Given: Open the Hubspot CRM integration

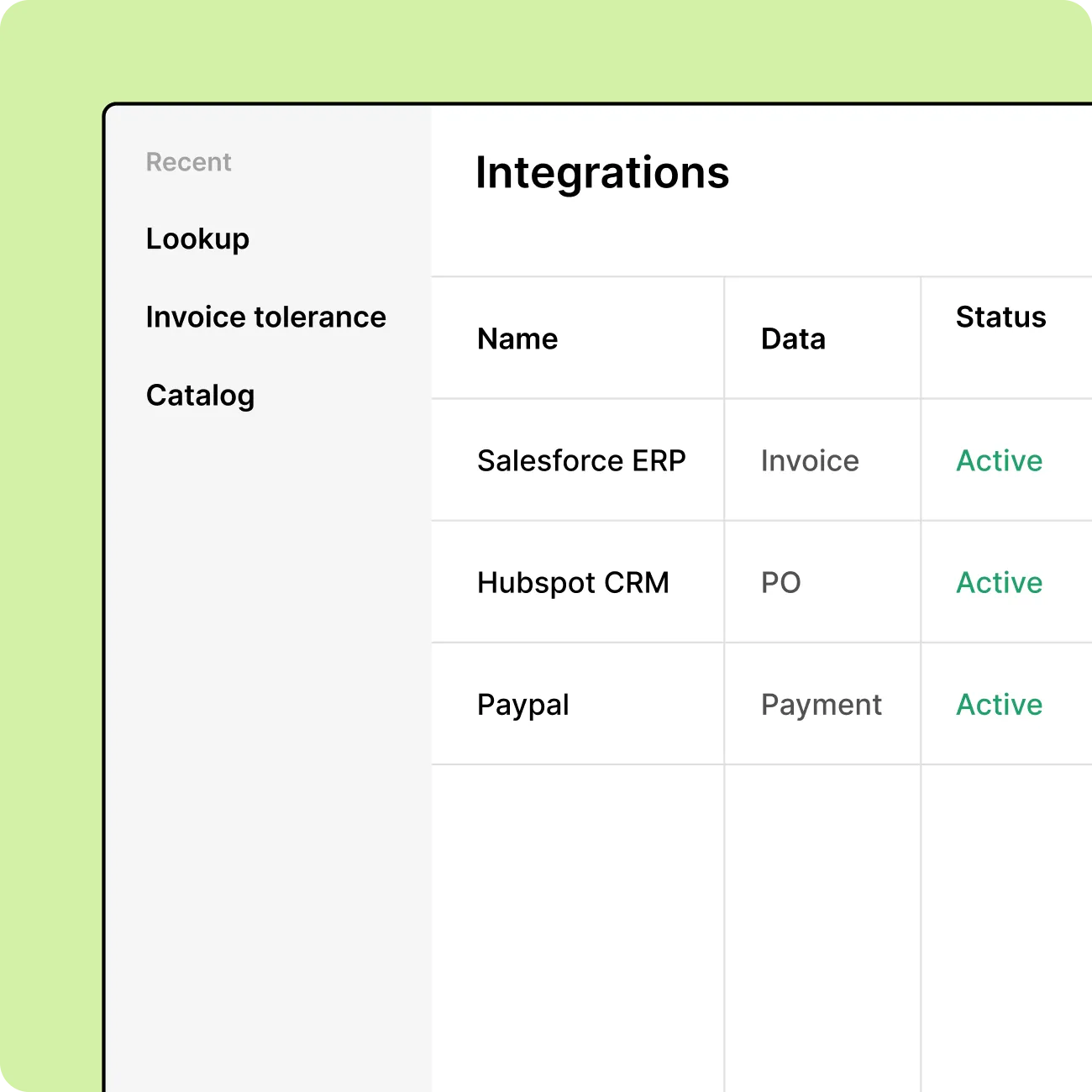Looking at the screenshot, I should 573,583.
